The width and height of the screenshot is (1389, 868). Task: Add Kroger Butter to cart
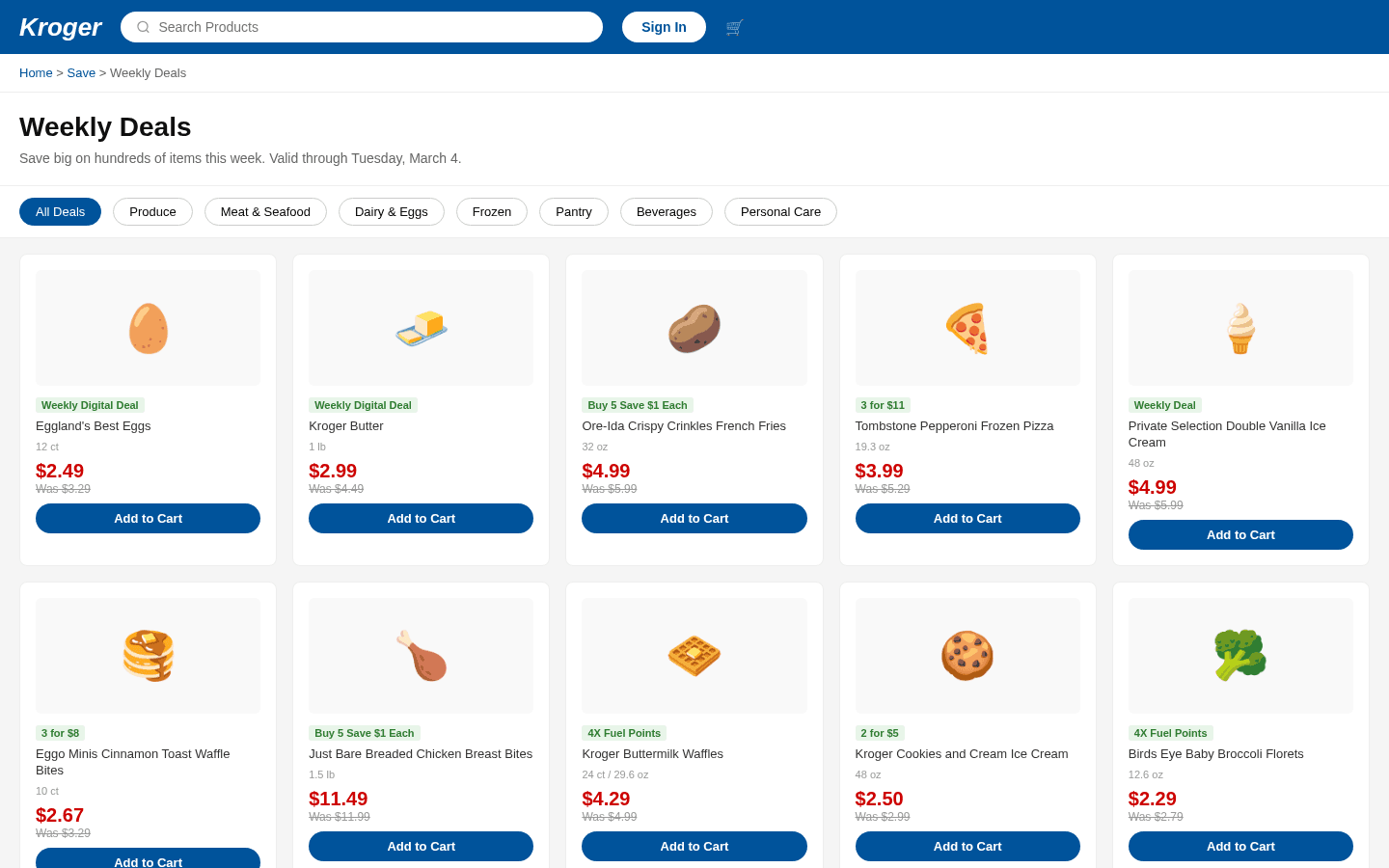pyautogui.click(x=421, y=518)
